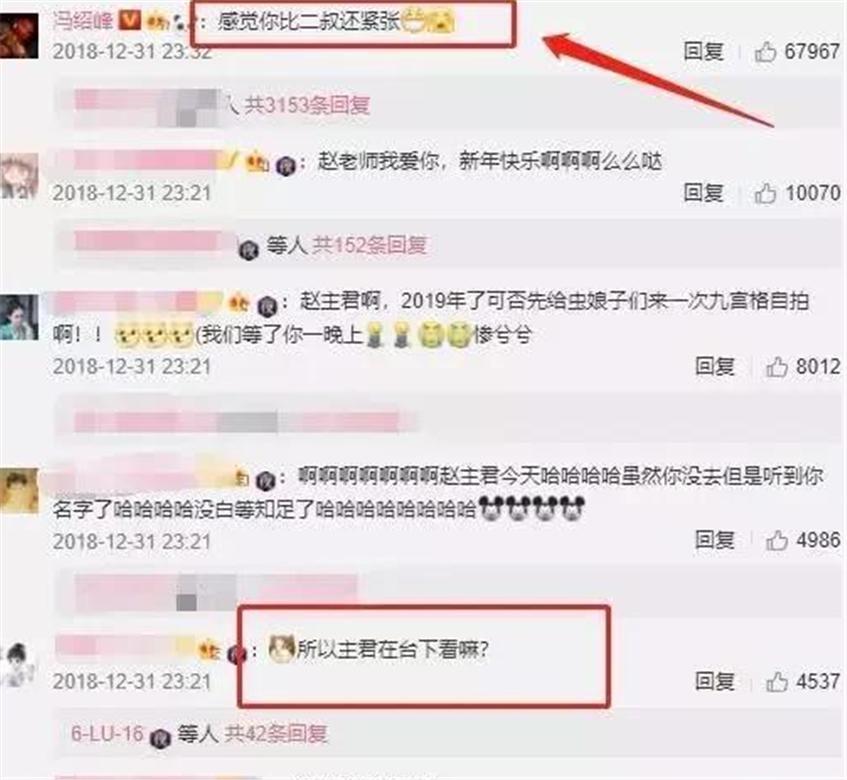Reply to the 九宫格自拍 comment
This screenshot has width=847, height=780.
point(715,367)
